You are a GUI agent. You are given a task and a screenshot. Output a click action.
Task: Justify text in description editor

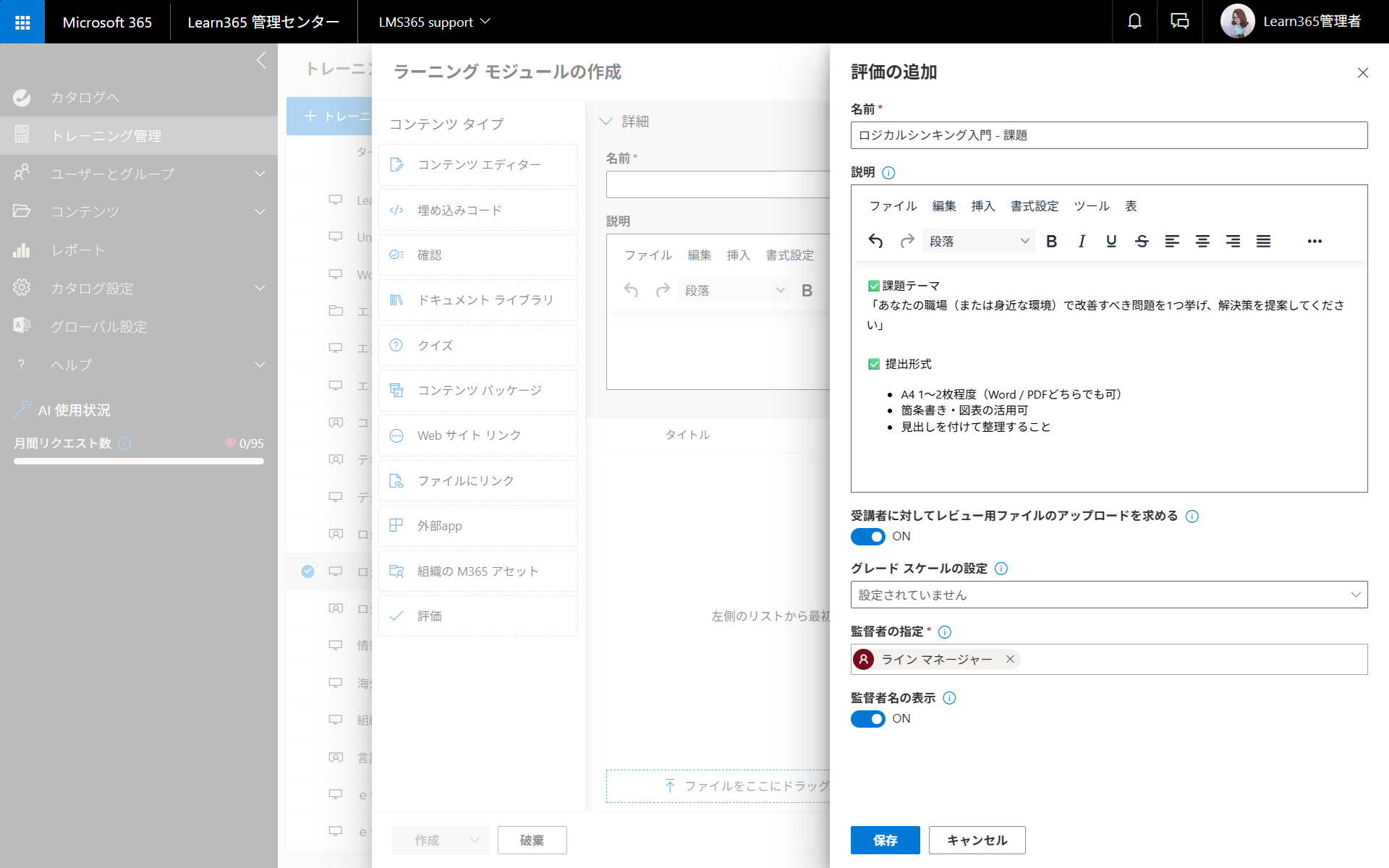pyautogui.click(x=1263, y=241)
